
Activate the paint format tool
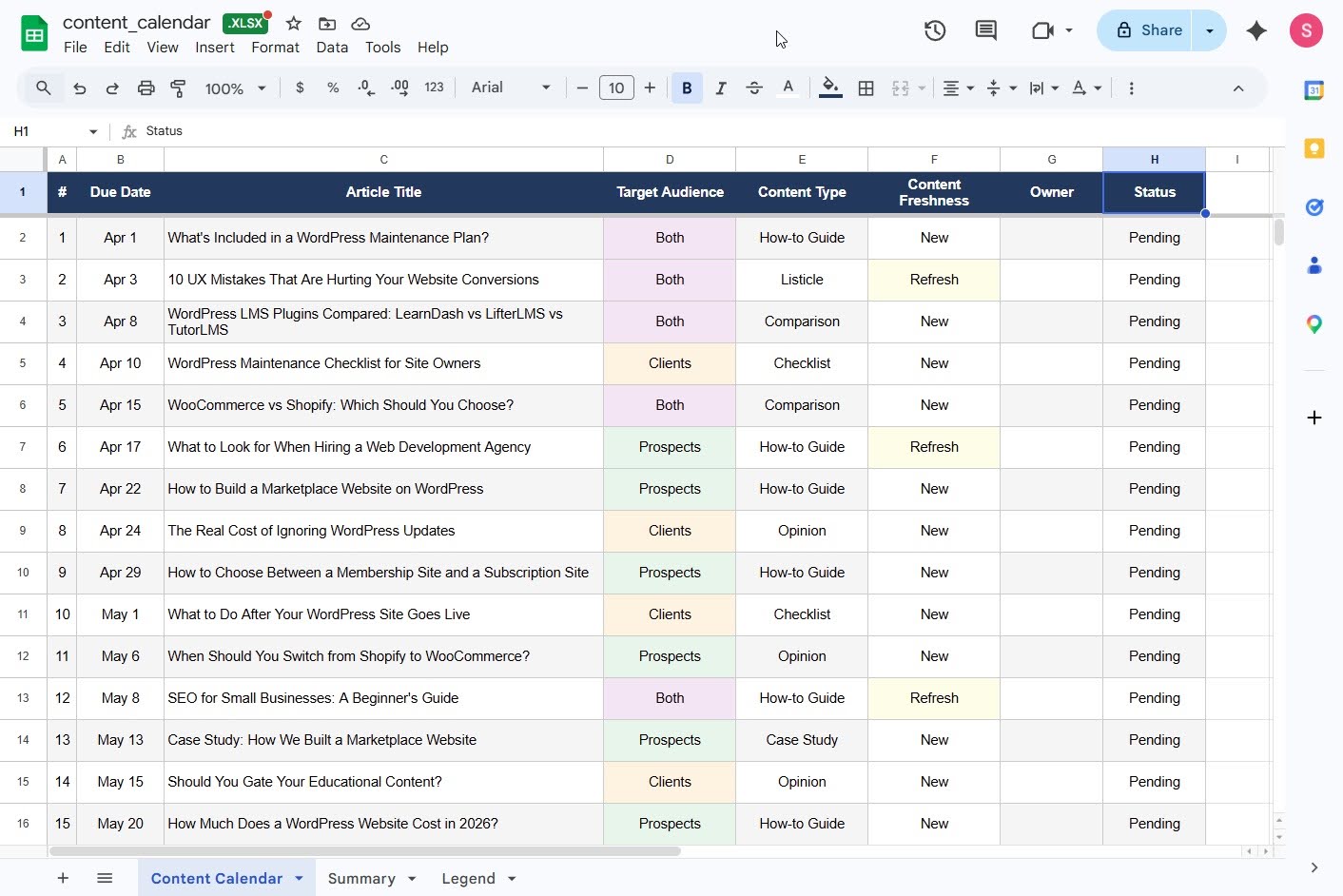click(178, 88)
